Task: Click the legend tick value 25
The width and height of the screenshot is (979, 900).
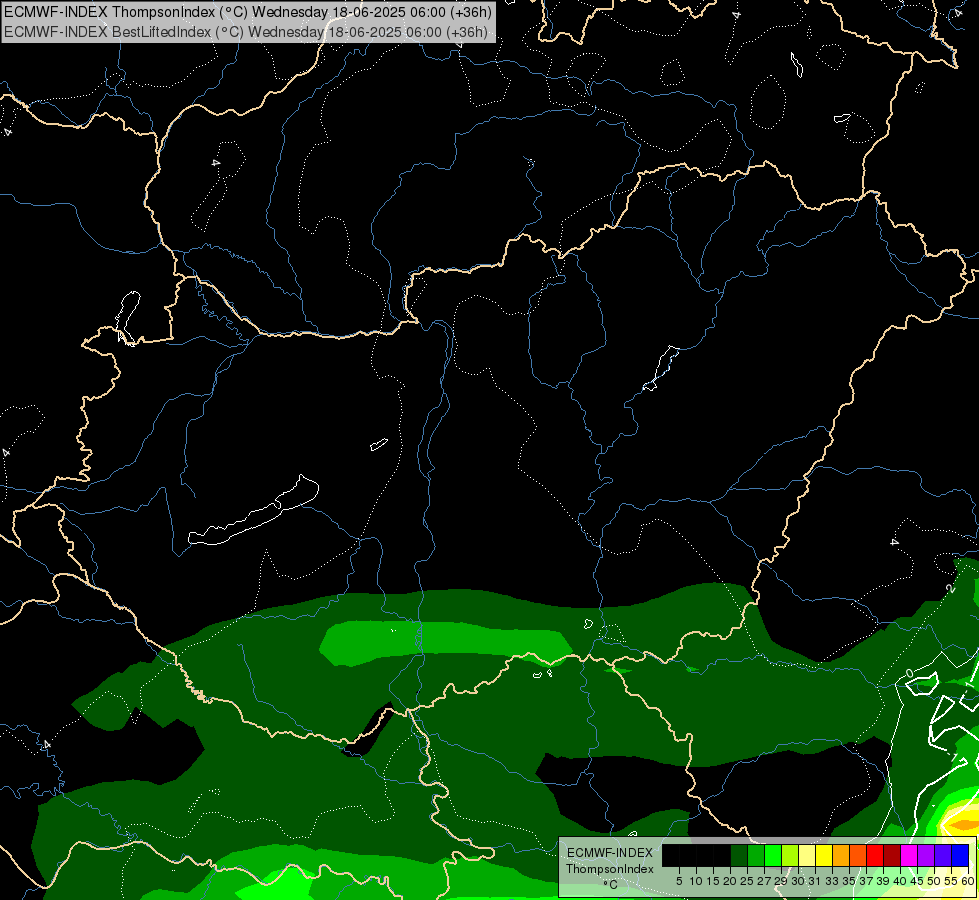Action: pos(747,881)
